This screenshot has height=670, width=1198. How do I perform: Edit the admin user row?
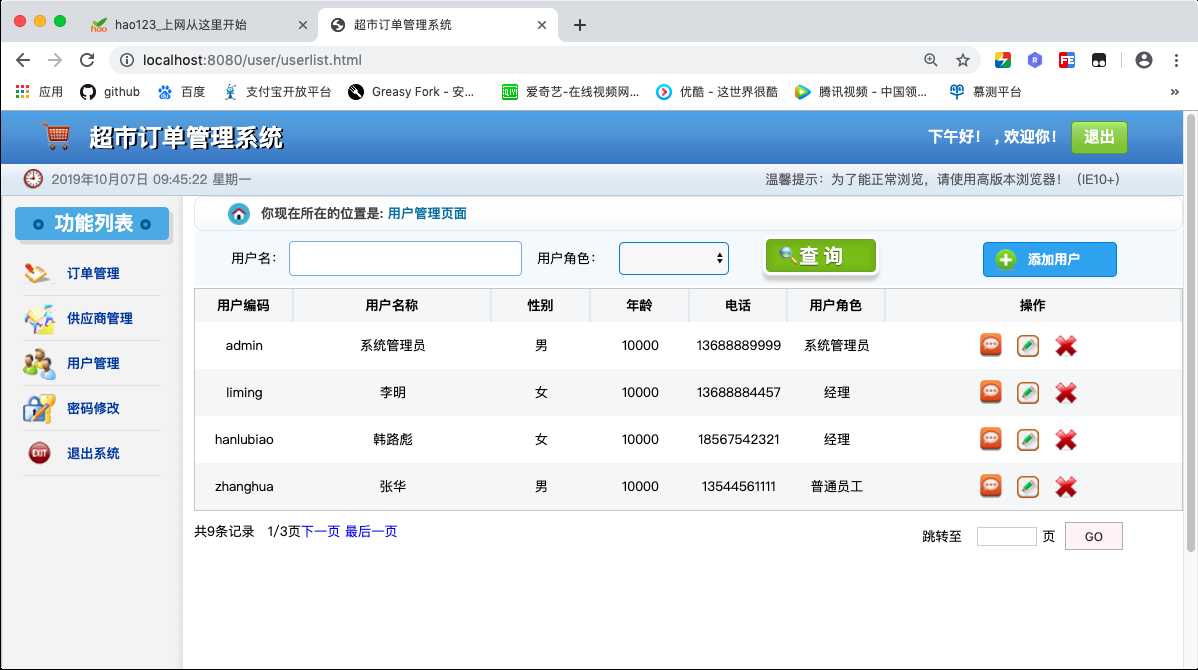1028,346
